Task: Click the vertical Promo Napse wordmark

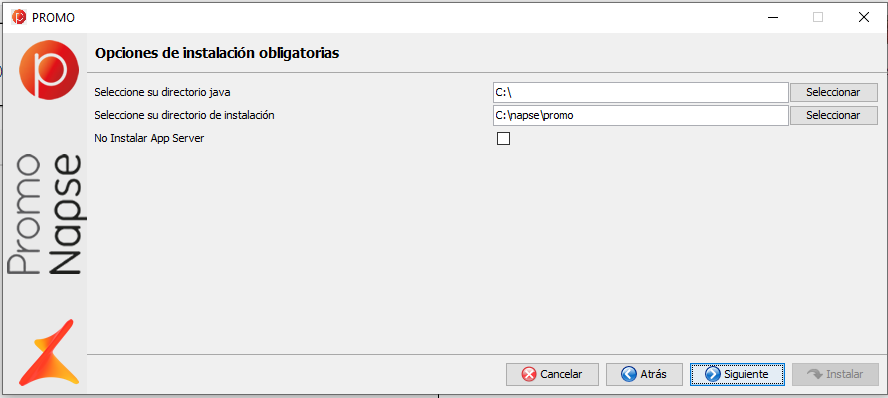Action: 45,216
